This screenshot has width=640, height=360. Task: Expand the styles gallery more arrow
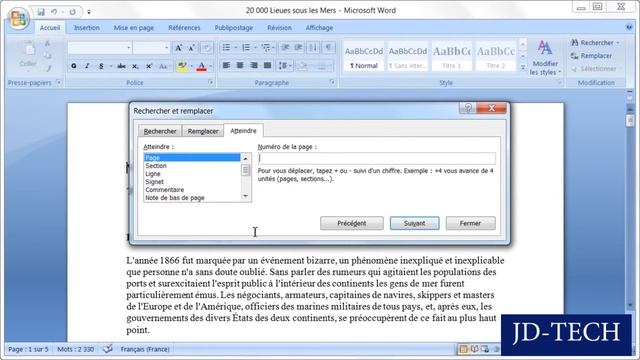523,67
